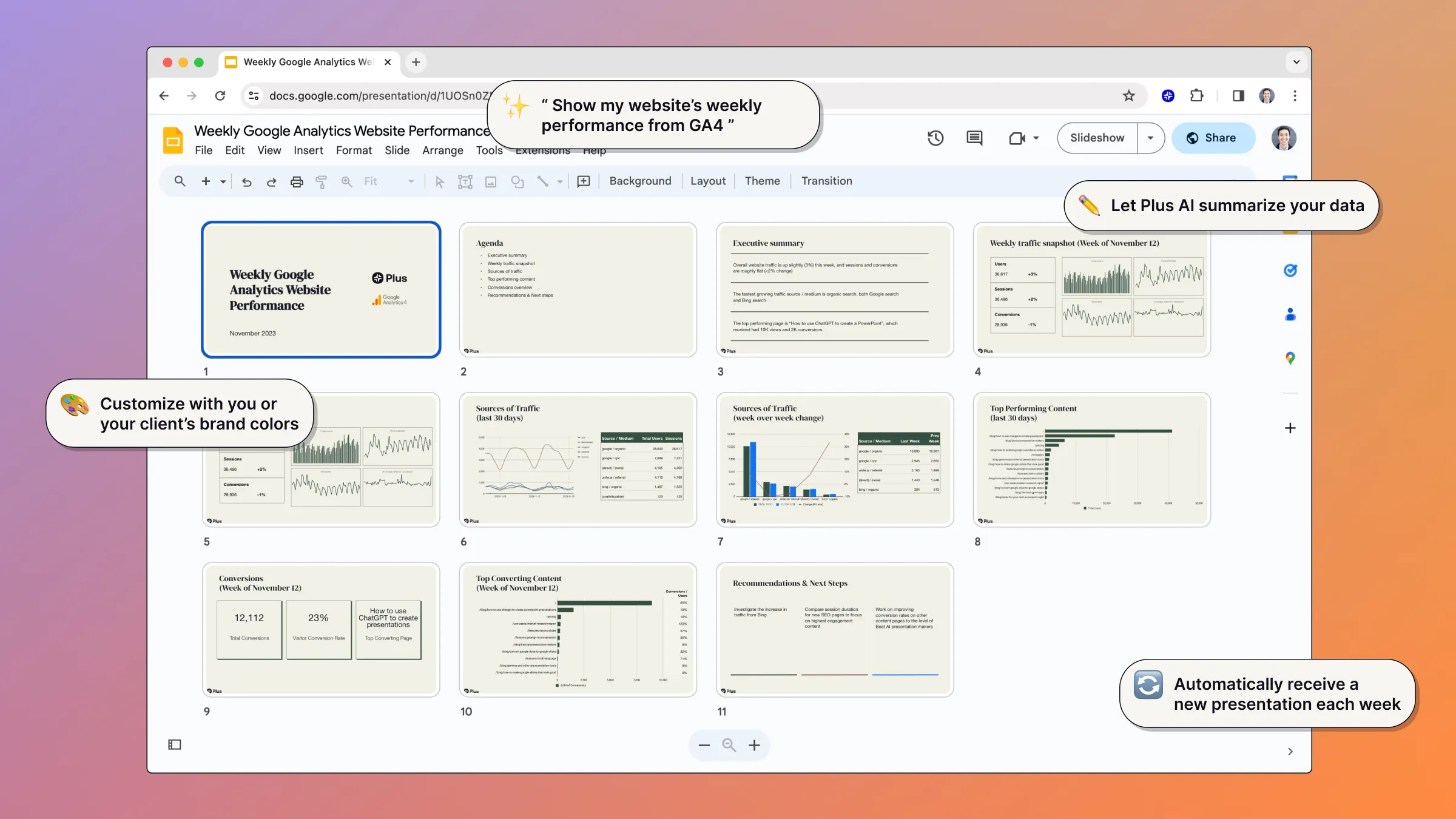Insert an image from toolbar
The image size is (1456, 819).
491,181
